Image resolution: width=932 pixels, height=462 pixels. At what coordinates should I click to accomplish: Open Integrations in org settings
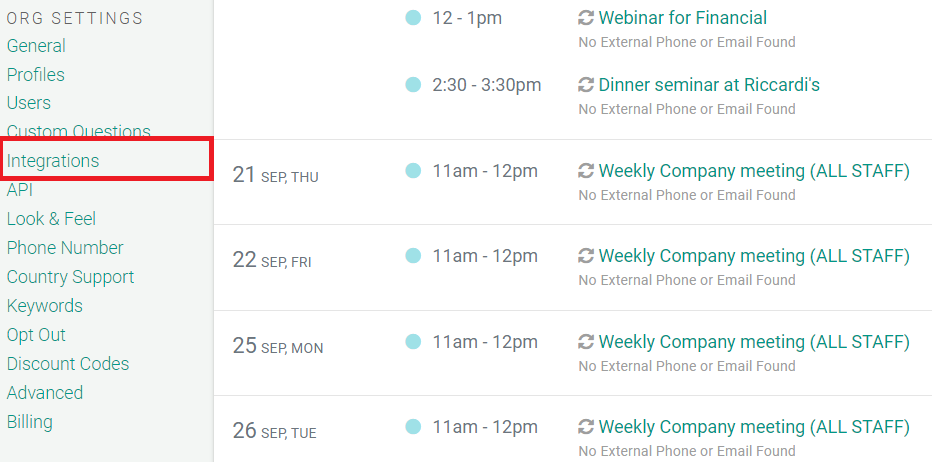click(x=53, y=161)
